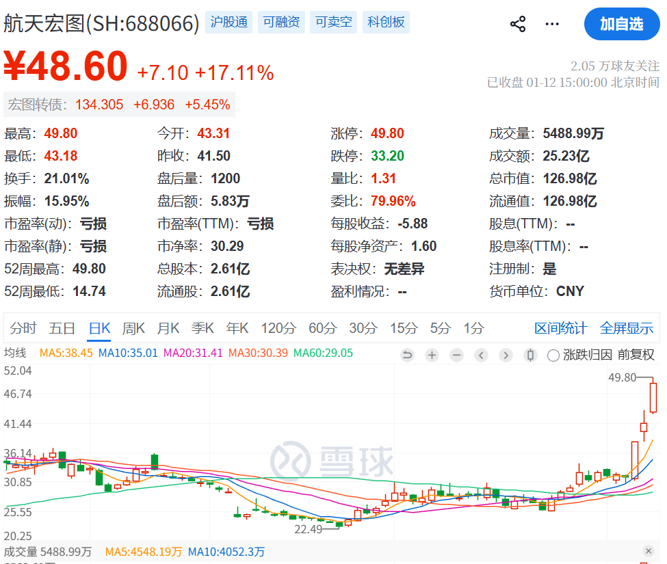The height and width of the screenshot is (564, 667).
Task: Click the latest candlestick at 49.80 peak
Action: tap(652, 397)
